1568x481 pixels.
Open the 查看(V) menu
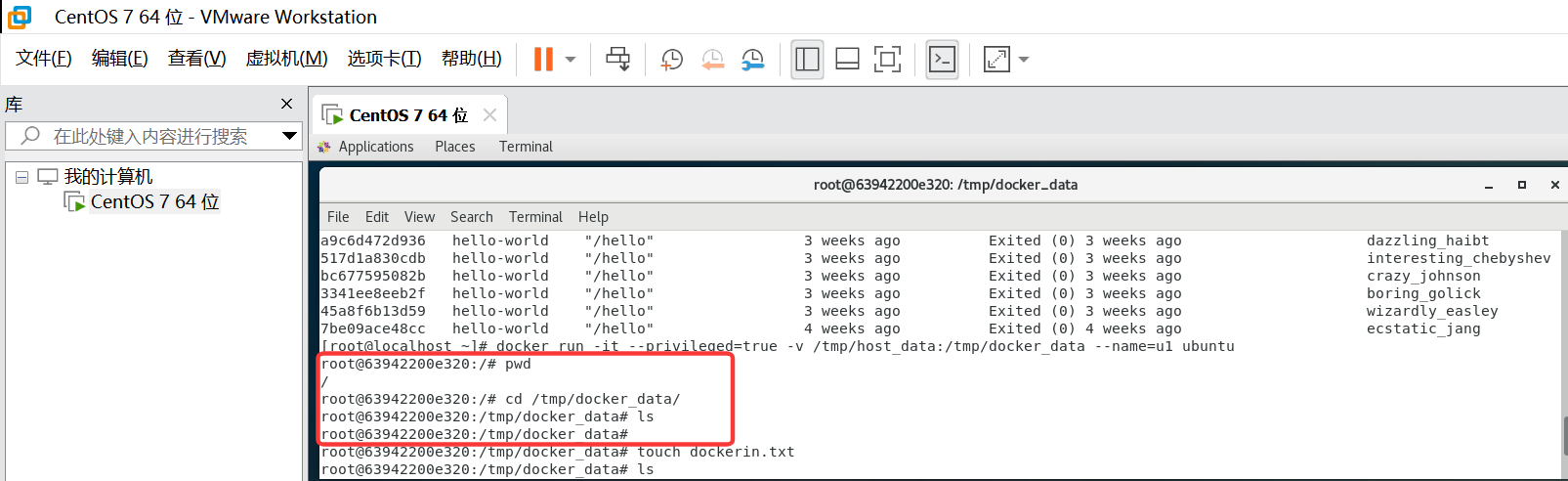pos(197,59)
